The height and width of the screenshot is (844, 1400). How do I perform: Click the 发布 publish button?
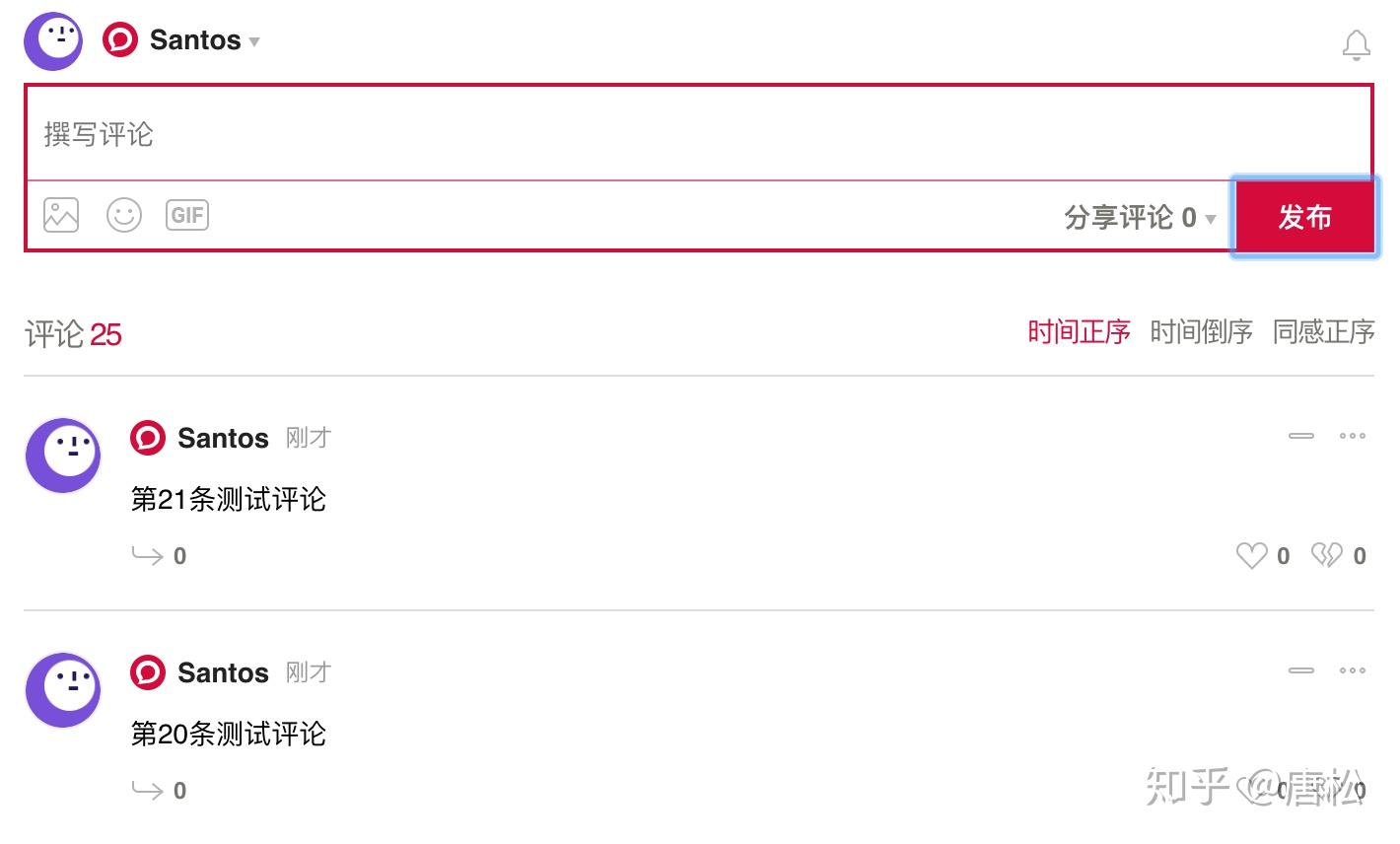click(1304, 217)
